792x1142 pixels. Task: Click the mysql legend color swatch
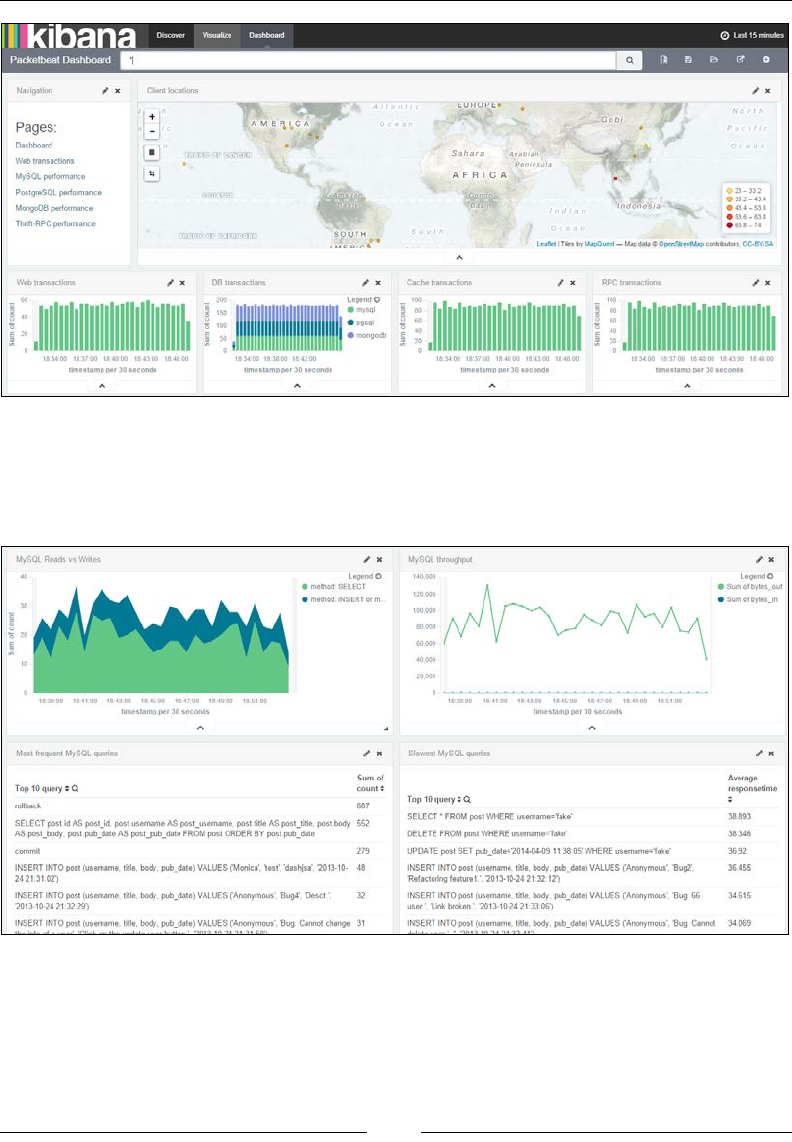(350, 310)
